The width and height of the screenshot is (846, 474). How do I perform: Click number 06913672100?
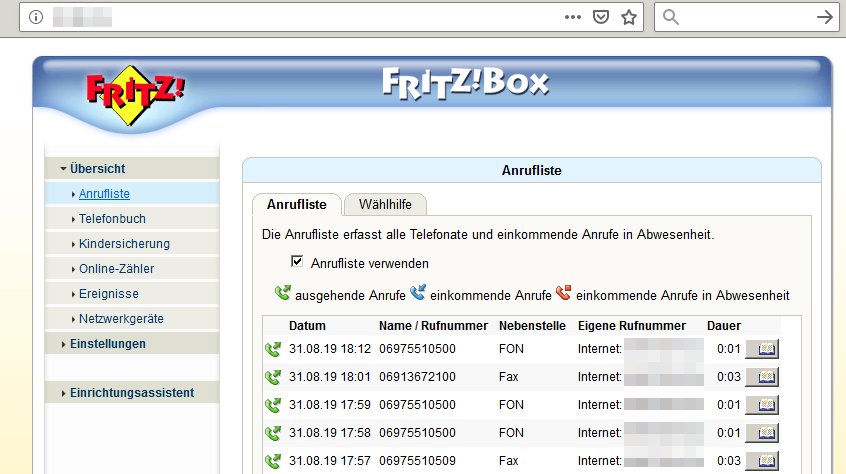coord(417,377)
